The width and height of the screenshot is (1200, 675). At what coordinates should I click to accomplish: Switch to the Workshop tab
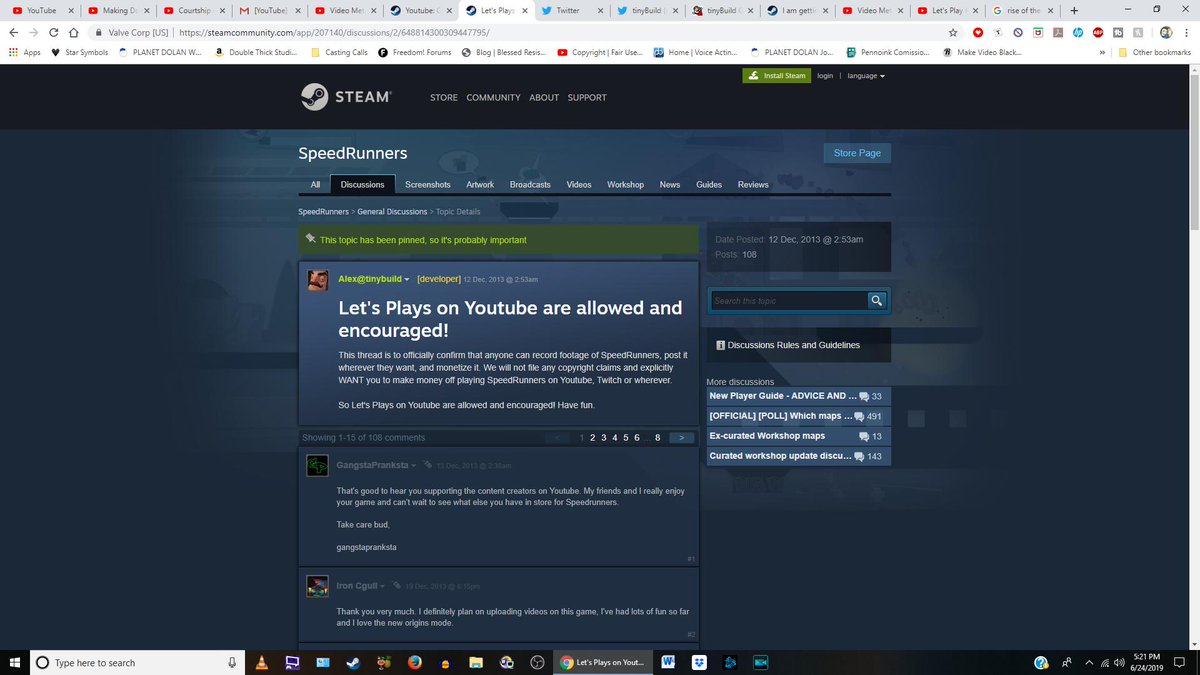click(x=625, y=184)
